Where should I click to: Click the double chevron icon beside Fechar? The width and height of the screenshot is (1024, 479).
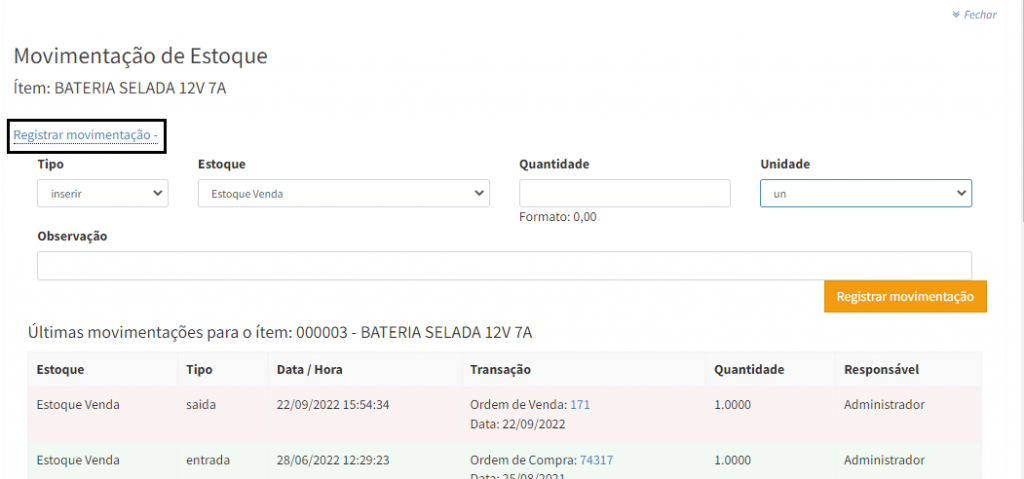956,15
